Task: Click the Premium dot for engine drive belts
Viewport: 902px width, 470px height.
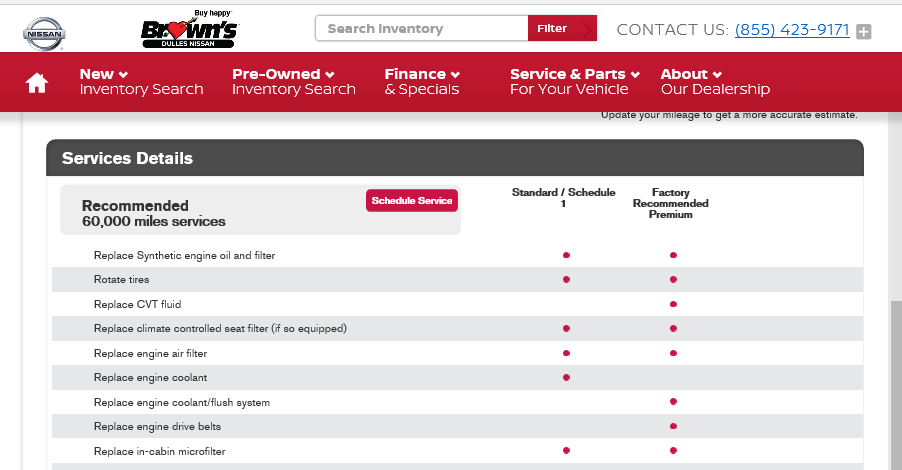Action: click(673, 426)
